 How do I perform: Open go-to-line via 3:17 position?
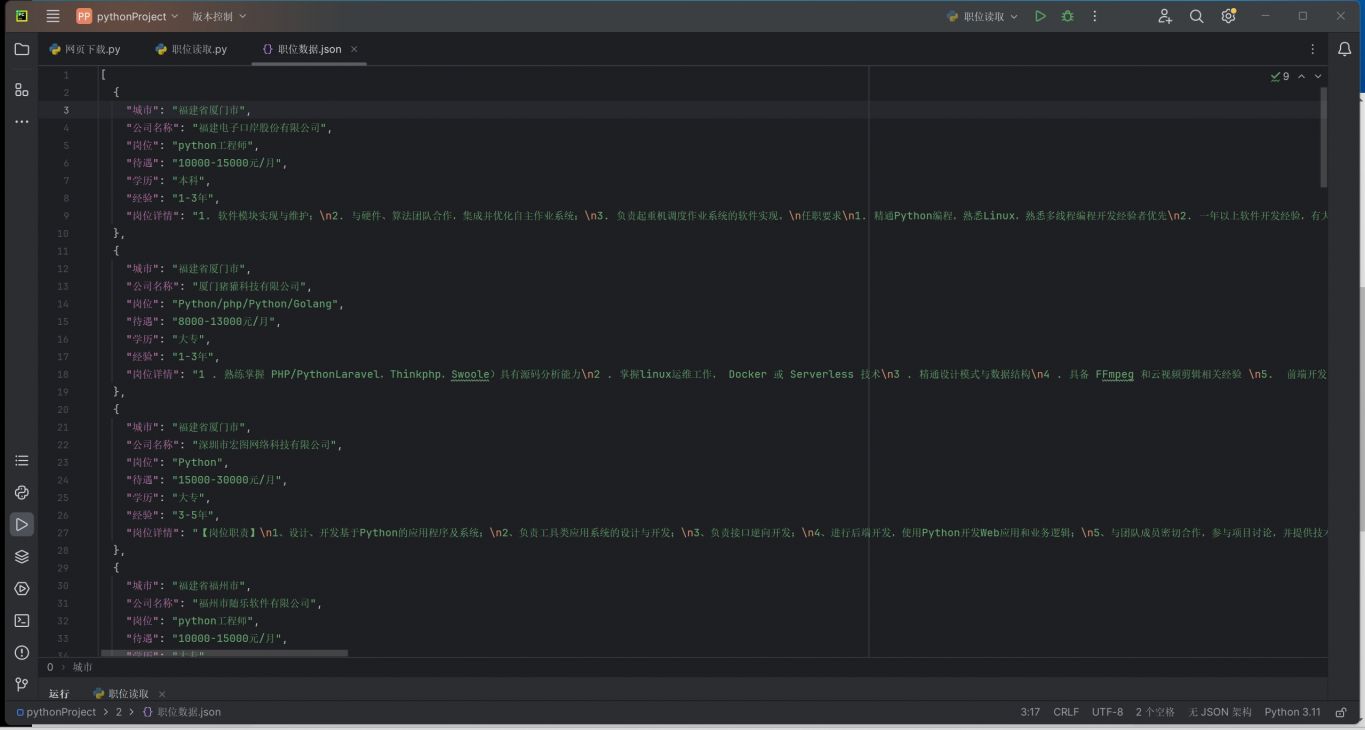click(x=1030, y=712)
